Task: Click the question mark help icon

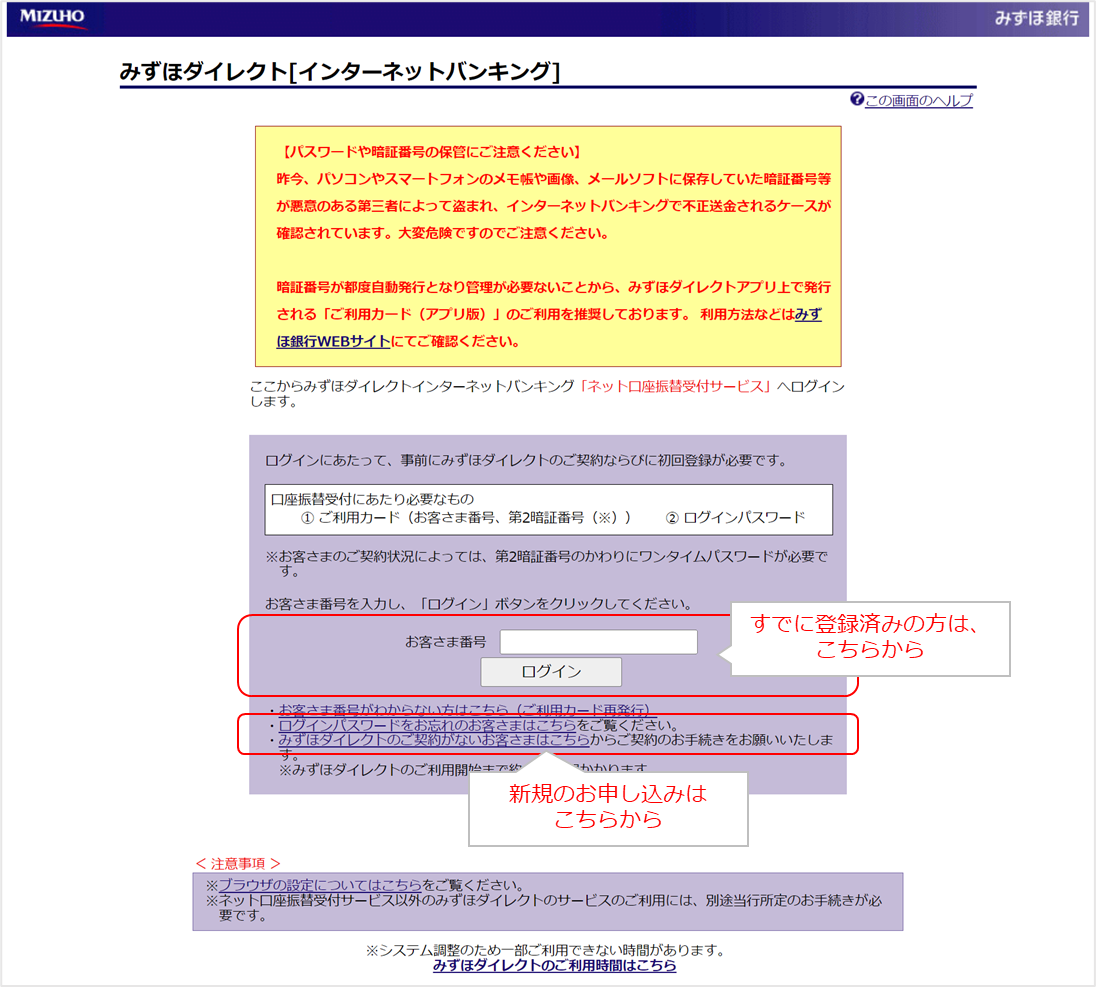Action: 856,99
